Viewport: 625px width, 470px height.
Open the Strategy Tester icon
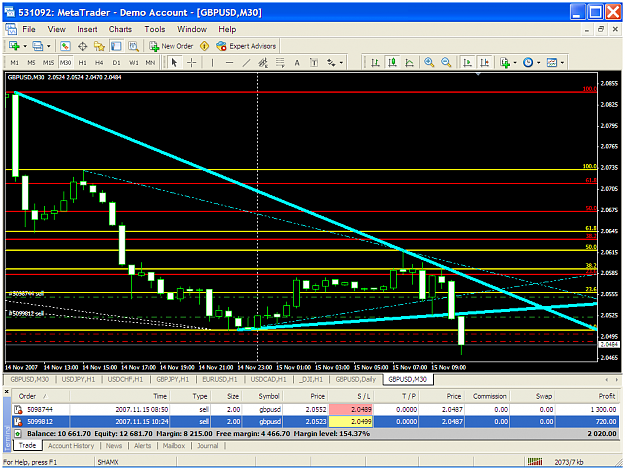133,46
